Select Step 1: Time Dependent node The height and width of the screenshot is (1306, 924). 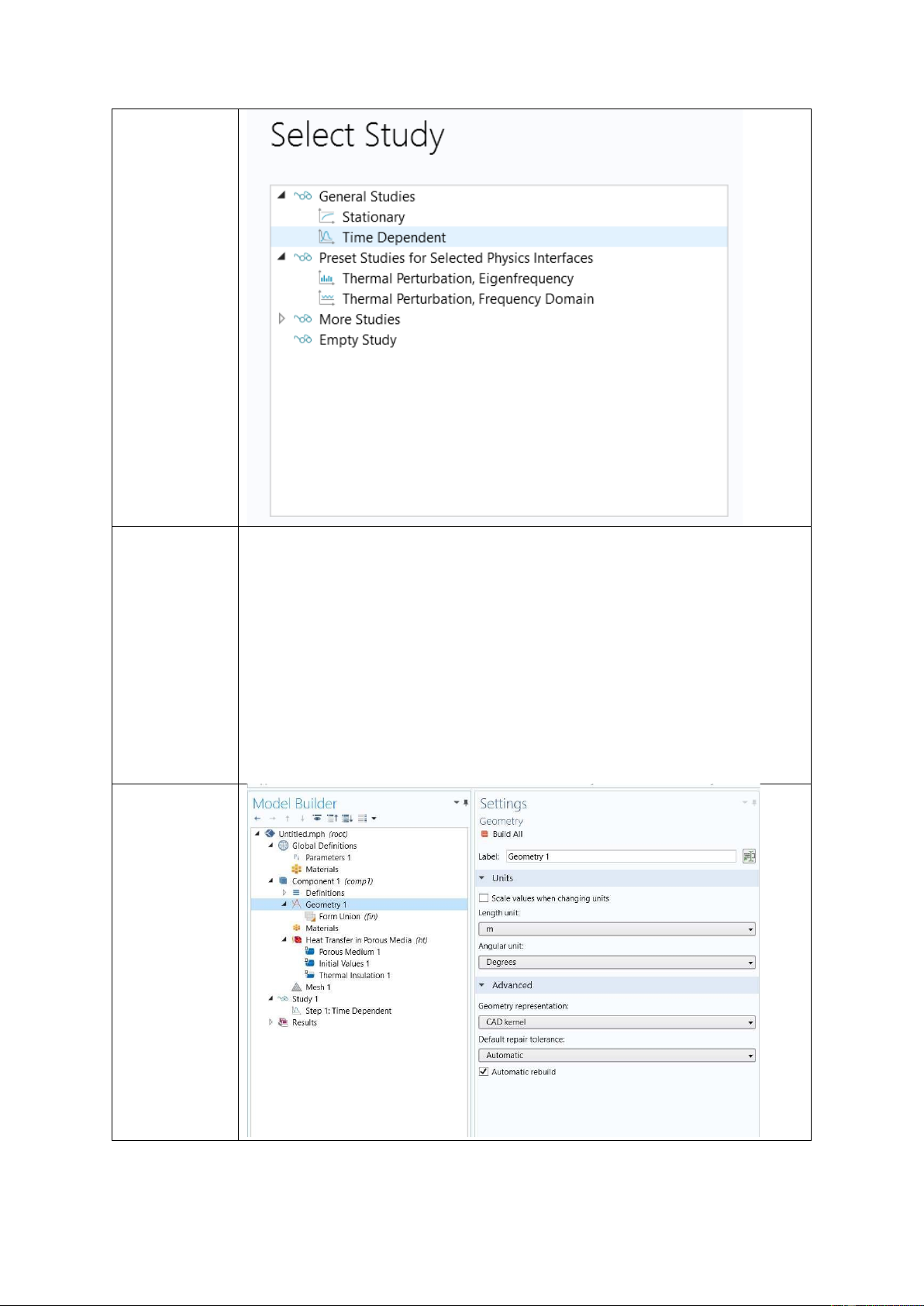pyautogui.click(x=348, y=1011)
